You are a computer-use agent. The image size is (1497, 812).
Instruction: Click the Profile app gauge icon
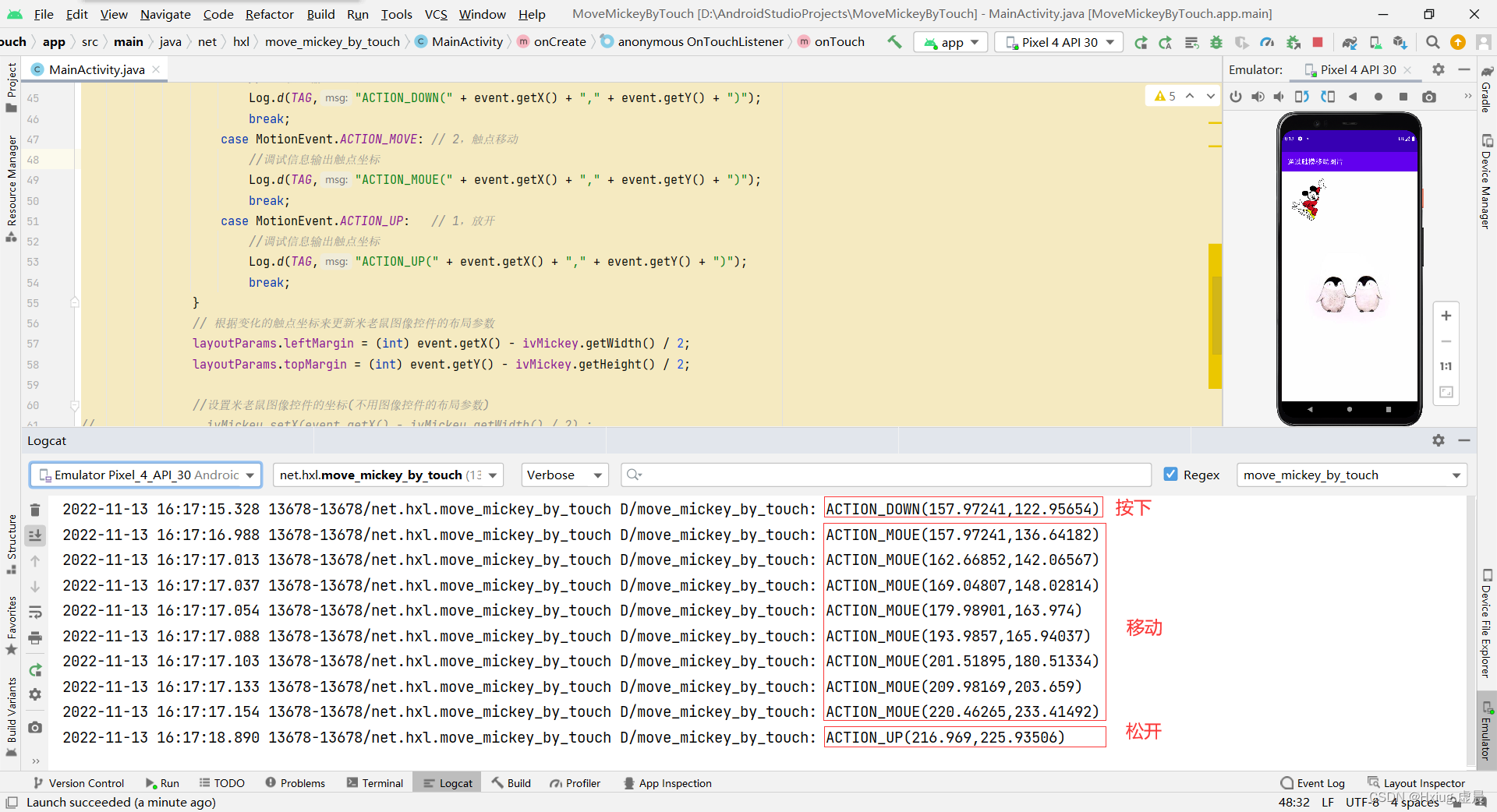(x=1267, y=42)
